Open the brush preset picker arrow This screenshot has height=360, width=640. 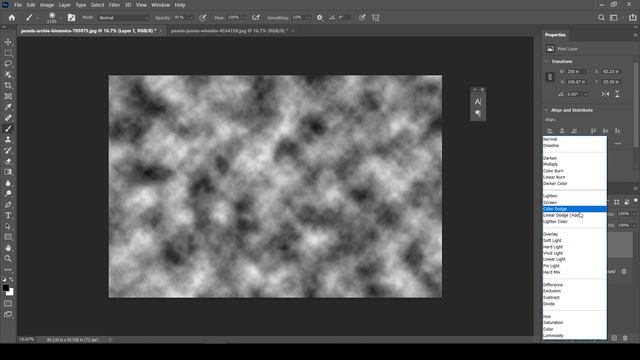[x=60, y=18]
